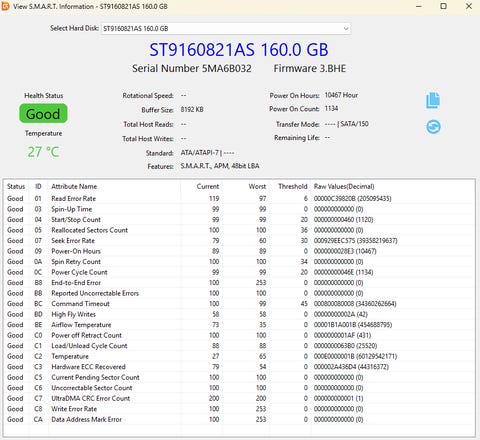Click raw value 000000000460 (1120)
This screenshot has width=480, height=440.
(343, 220)
